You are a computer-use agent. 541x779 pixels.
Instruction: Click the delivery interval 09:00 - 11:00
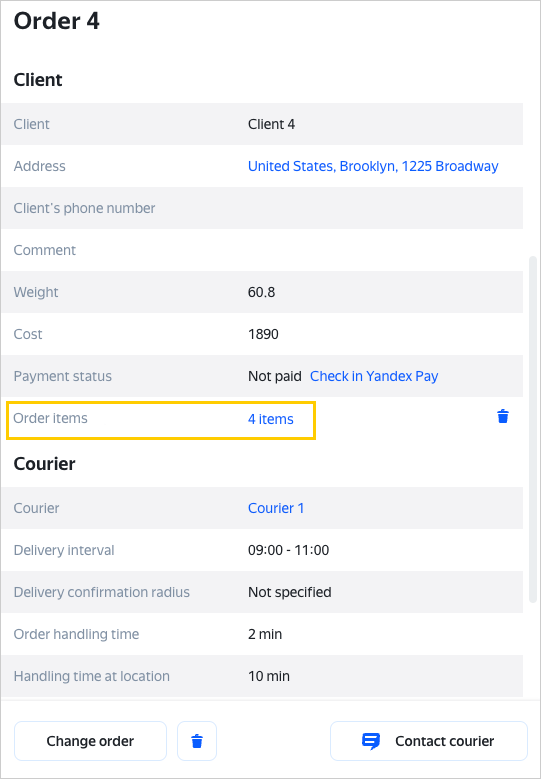289,550
